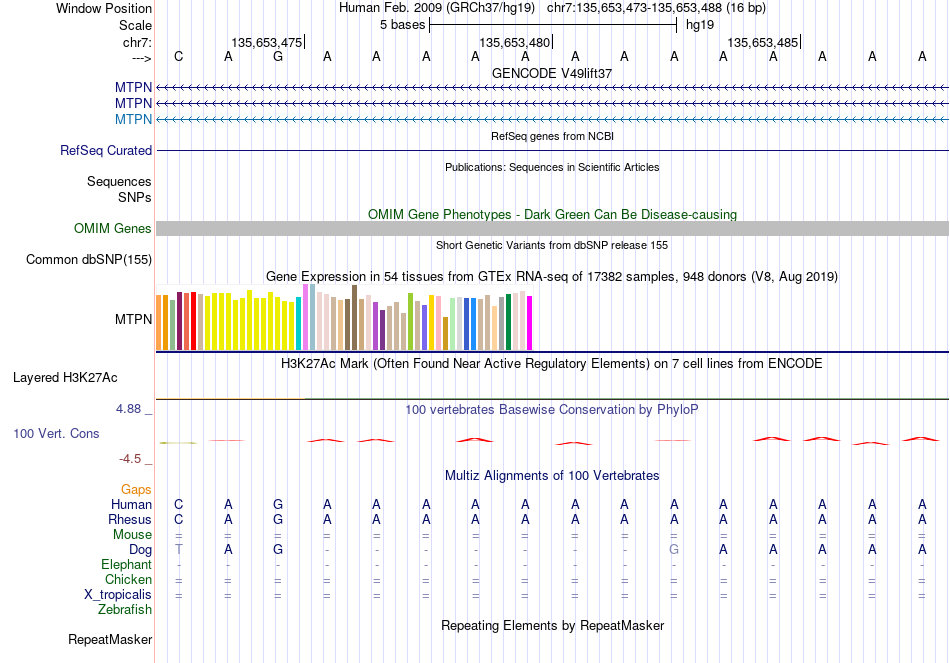Screen dimensions: 950x663
Task: Click olive conservation mark under base C
Action: pyautogui.click(x=178, y=443)
